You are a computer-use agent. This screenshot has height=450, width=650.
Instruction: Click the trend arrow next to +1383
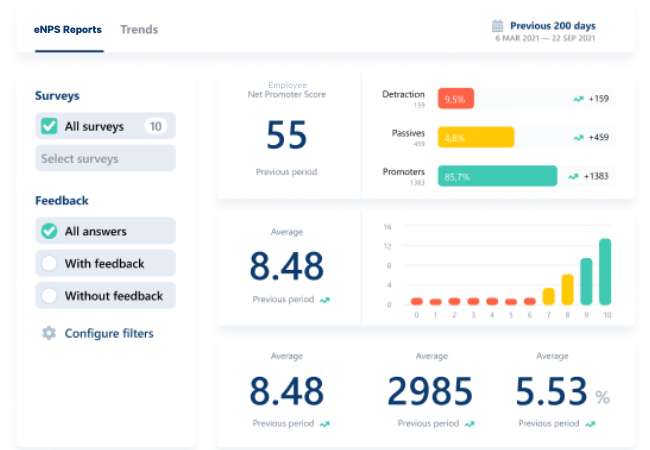573,177
